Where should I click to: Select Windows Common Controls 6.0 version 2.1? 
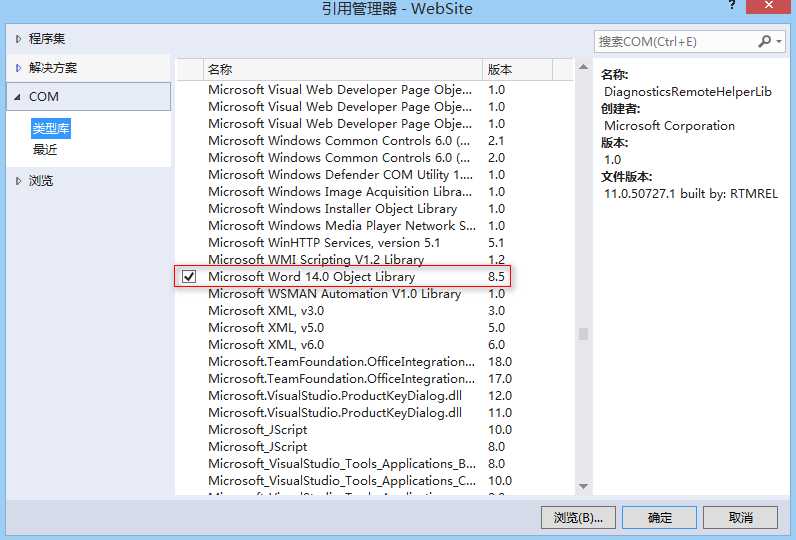tap(375, 141)
